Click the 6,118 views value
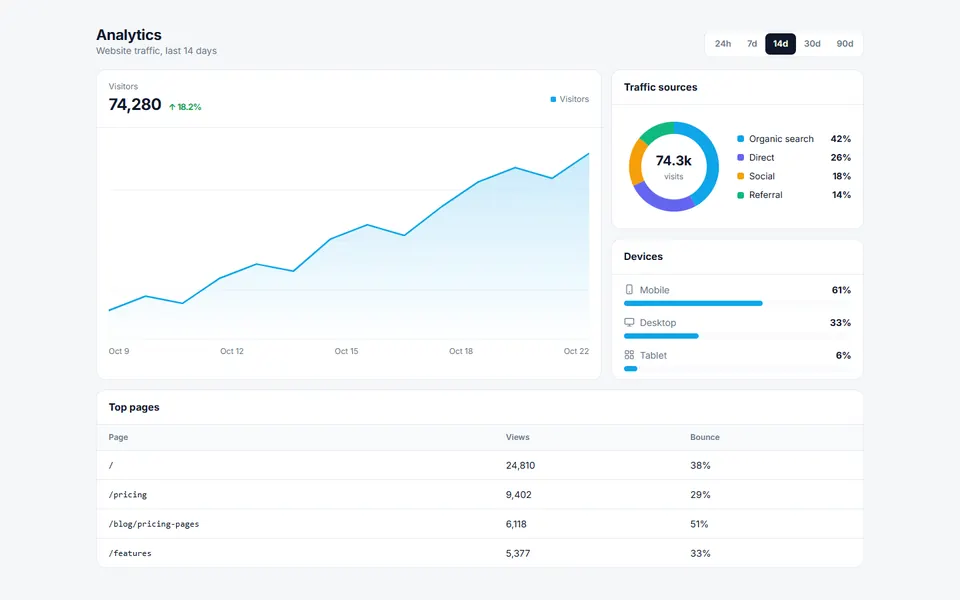 point(516,524)
